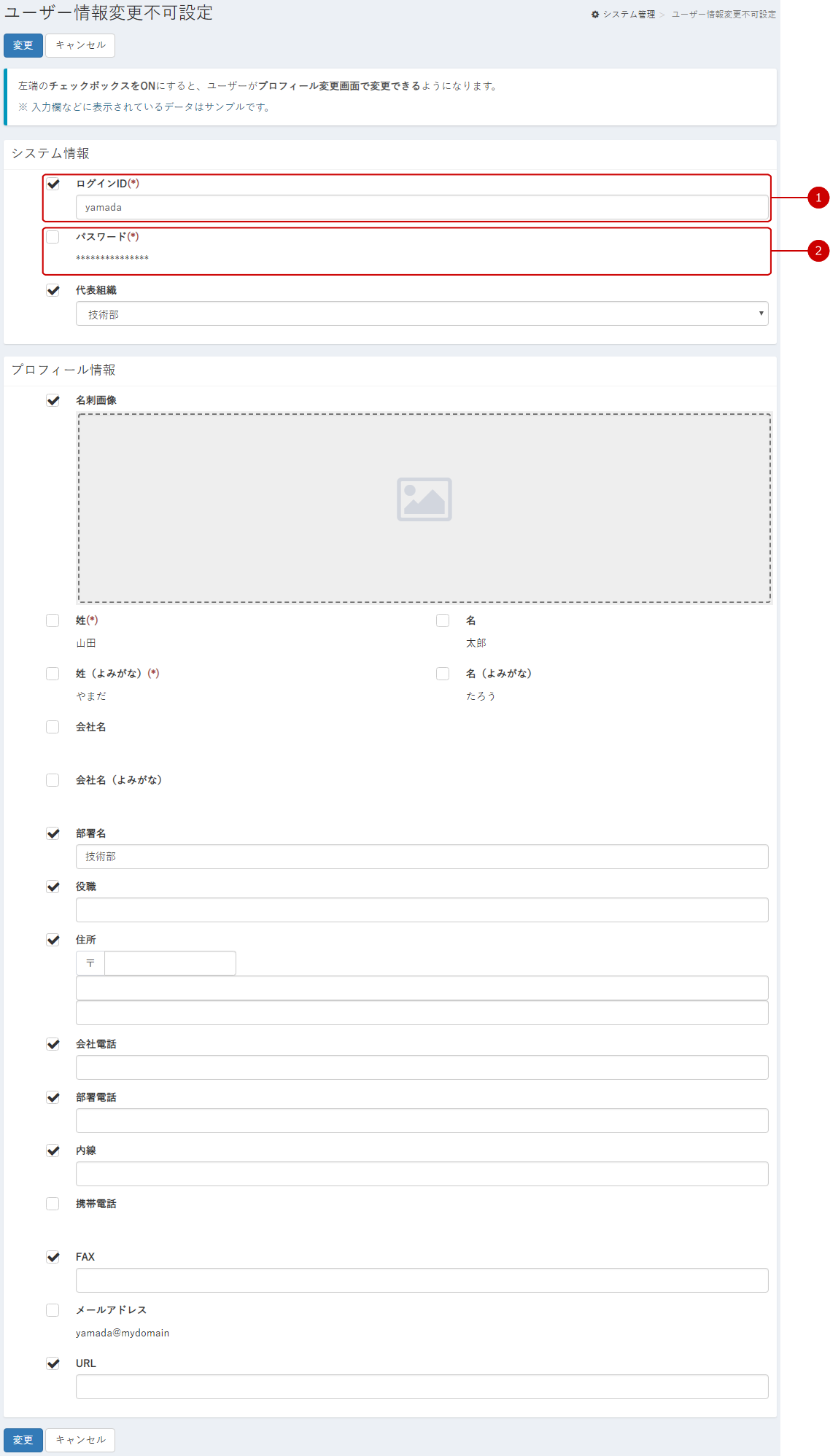This screenshot has height=1456, width=830.
Task: Click the gear icon in breadcrumb
Action: point(595,15)
